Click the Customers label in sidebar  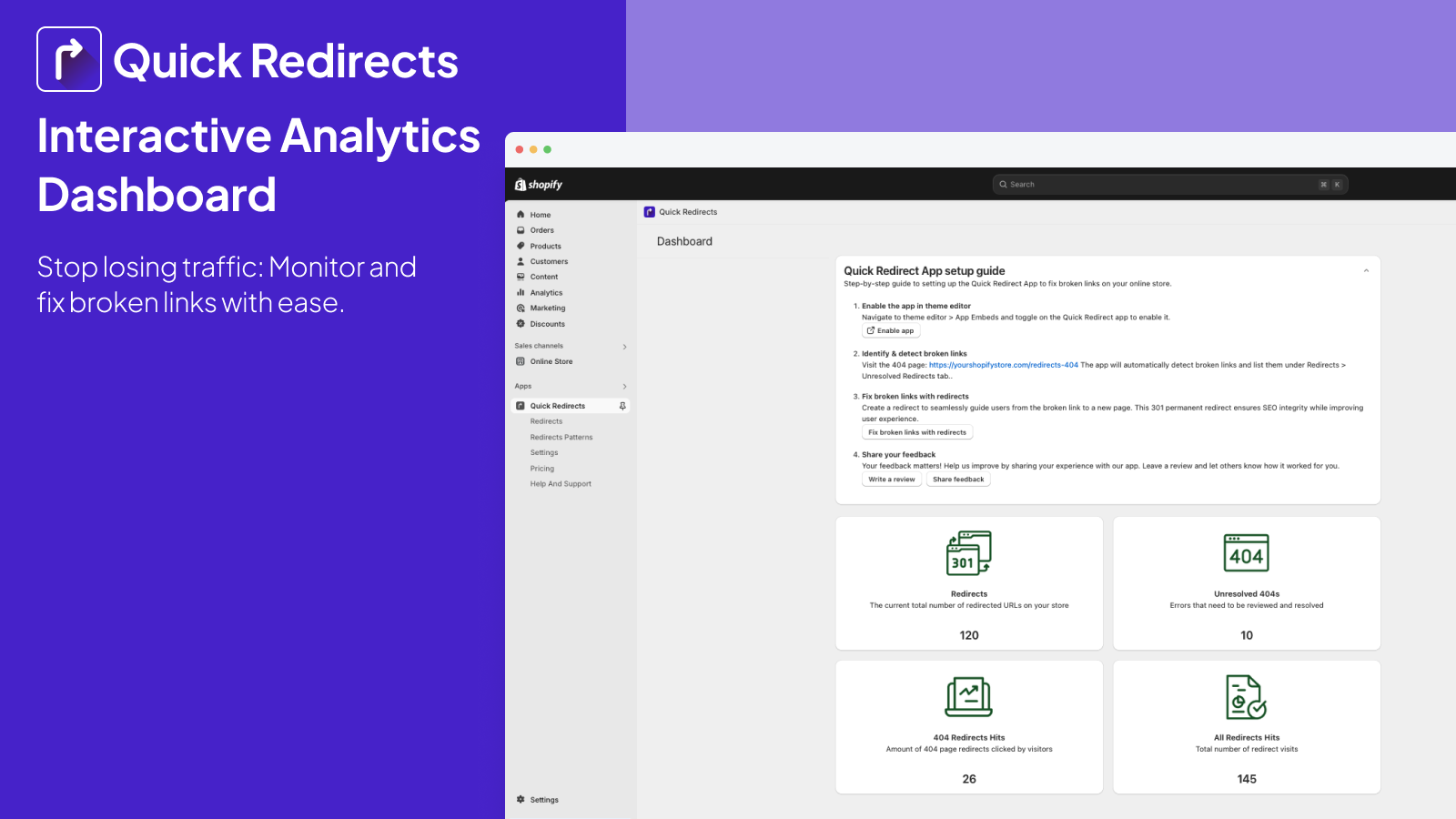549,261
